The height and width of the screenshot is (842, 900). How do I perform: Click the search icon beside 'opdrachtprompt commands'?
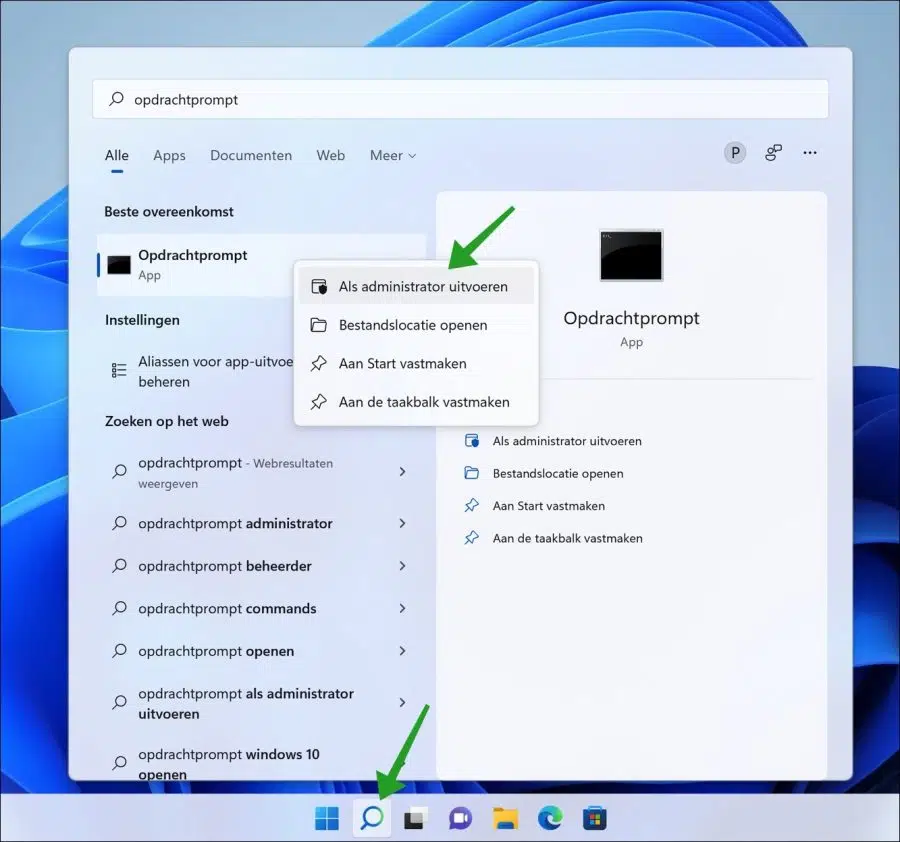(x=119, y=608)
